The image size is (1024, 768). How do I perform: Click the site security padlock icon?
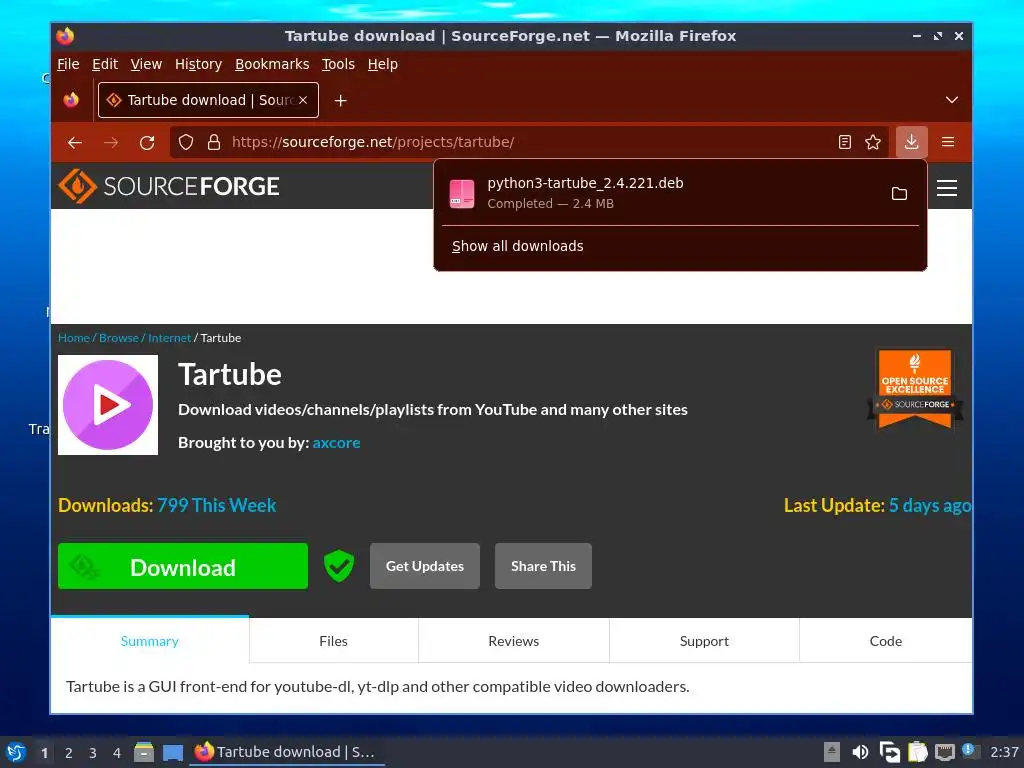point(214,142)
